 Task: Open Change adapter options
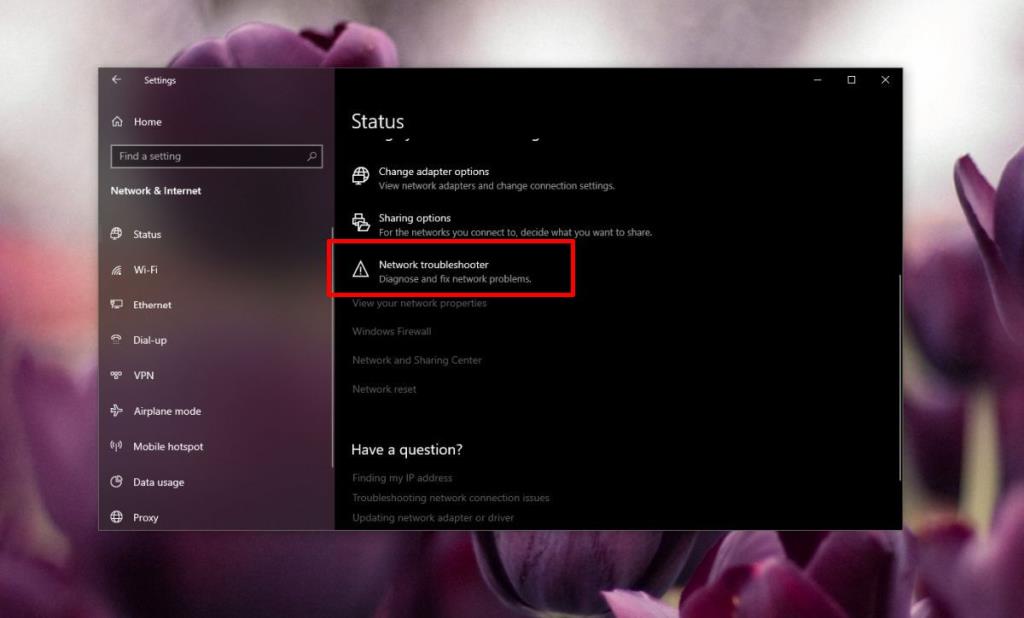434,170
